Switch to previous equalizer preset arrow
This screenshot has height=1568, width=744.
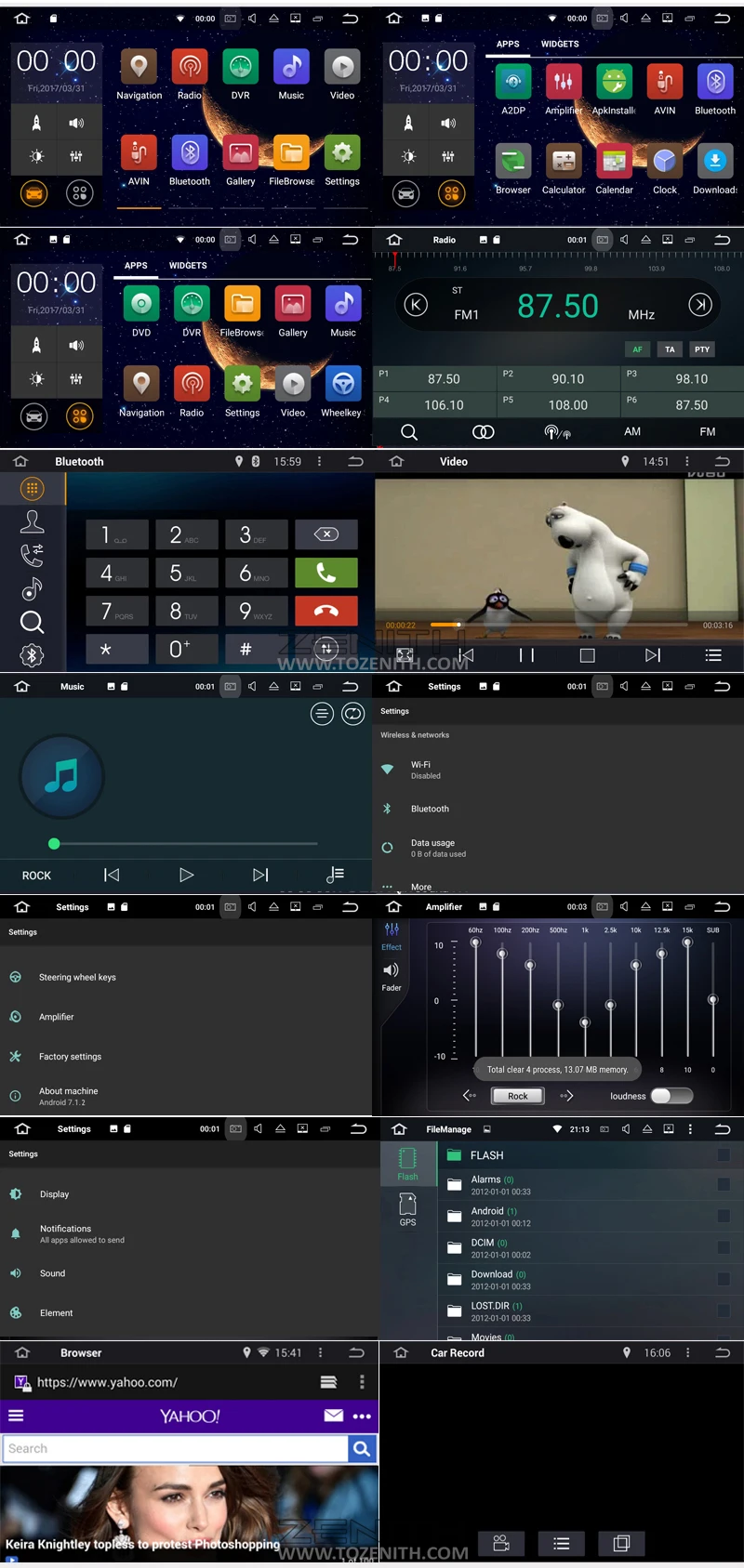(x=470, y=1096)
